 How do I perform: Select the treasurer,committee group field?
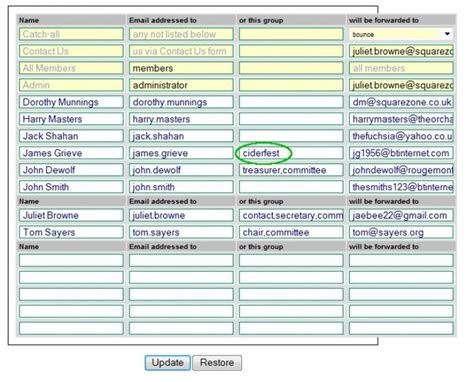tap(291, 170)
